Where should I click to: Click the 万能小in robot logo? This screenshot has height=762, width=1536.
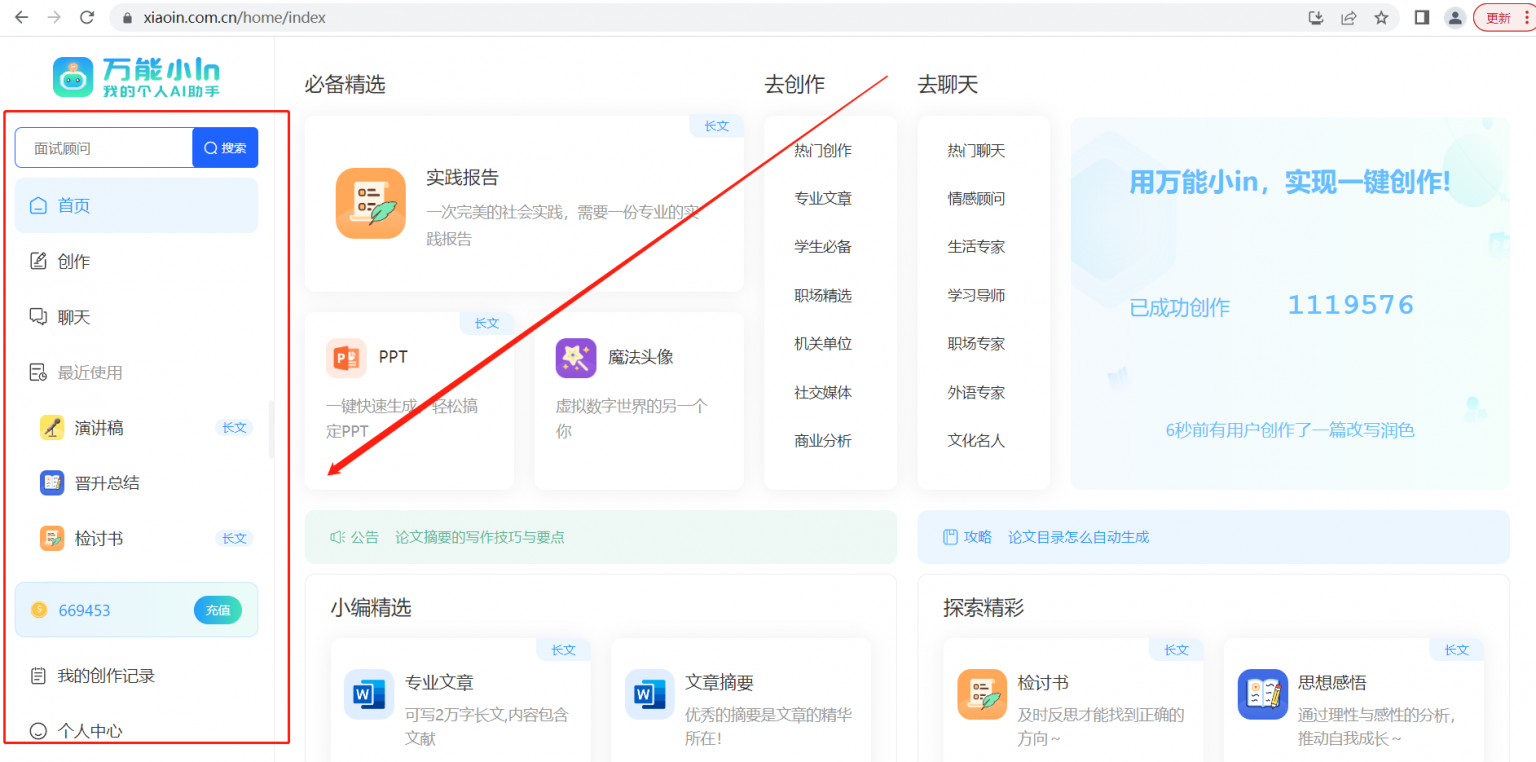coord(73,77)
